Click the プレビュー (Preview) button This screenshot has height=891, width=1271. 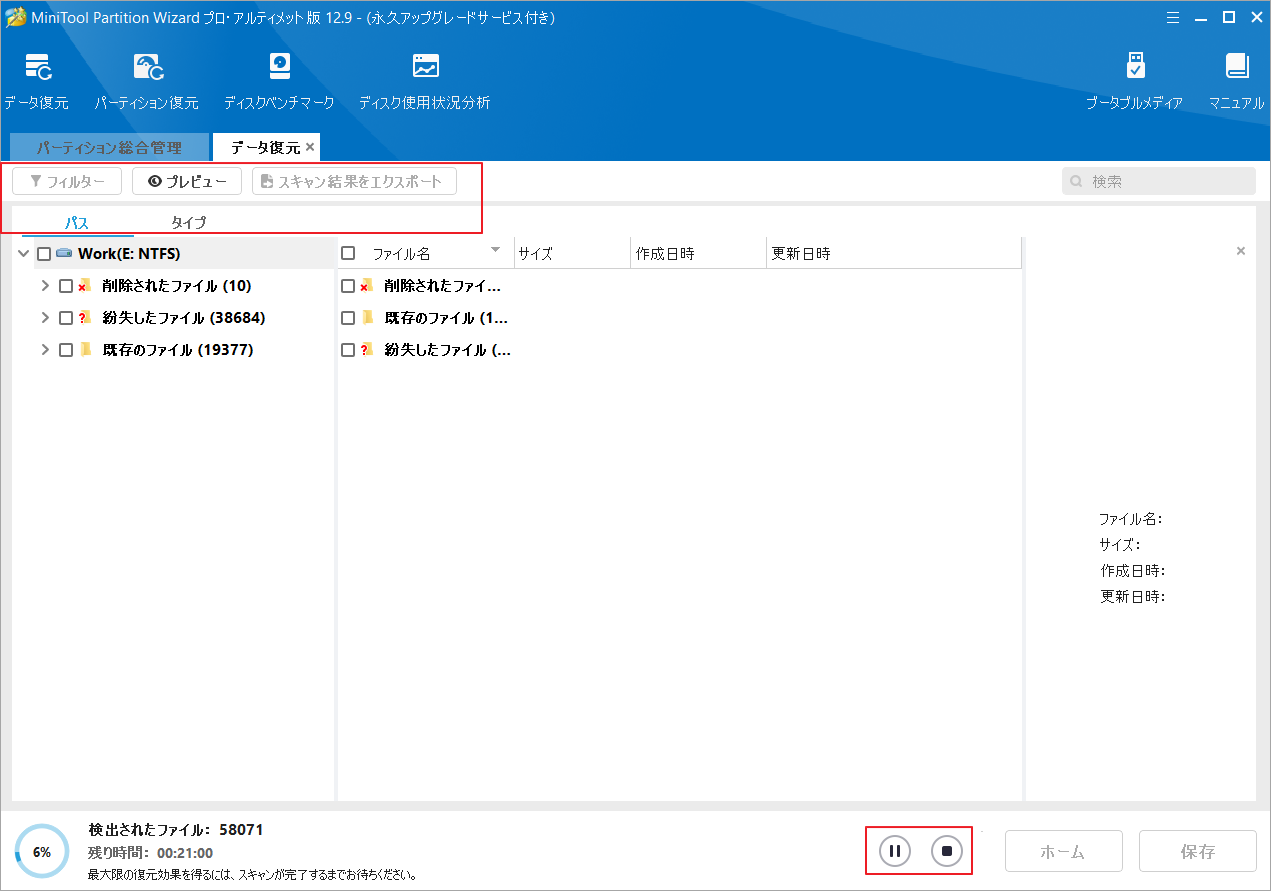(x=187, y=181)
